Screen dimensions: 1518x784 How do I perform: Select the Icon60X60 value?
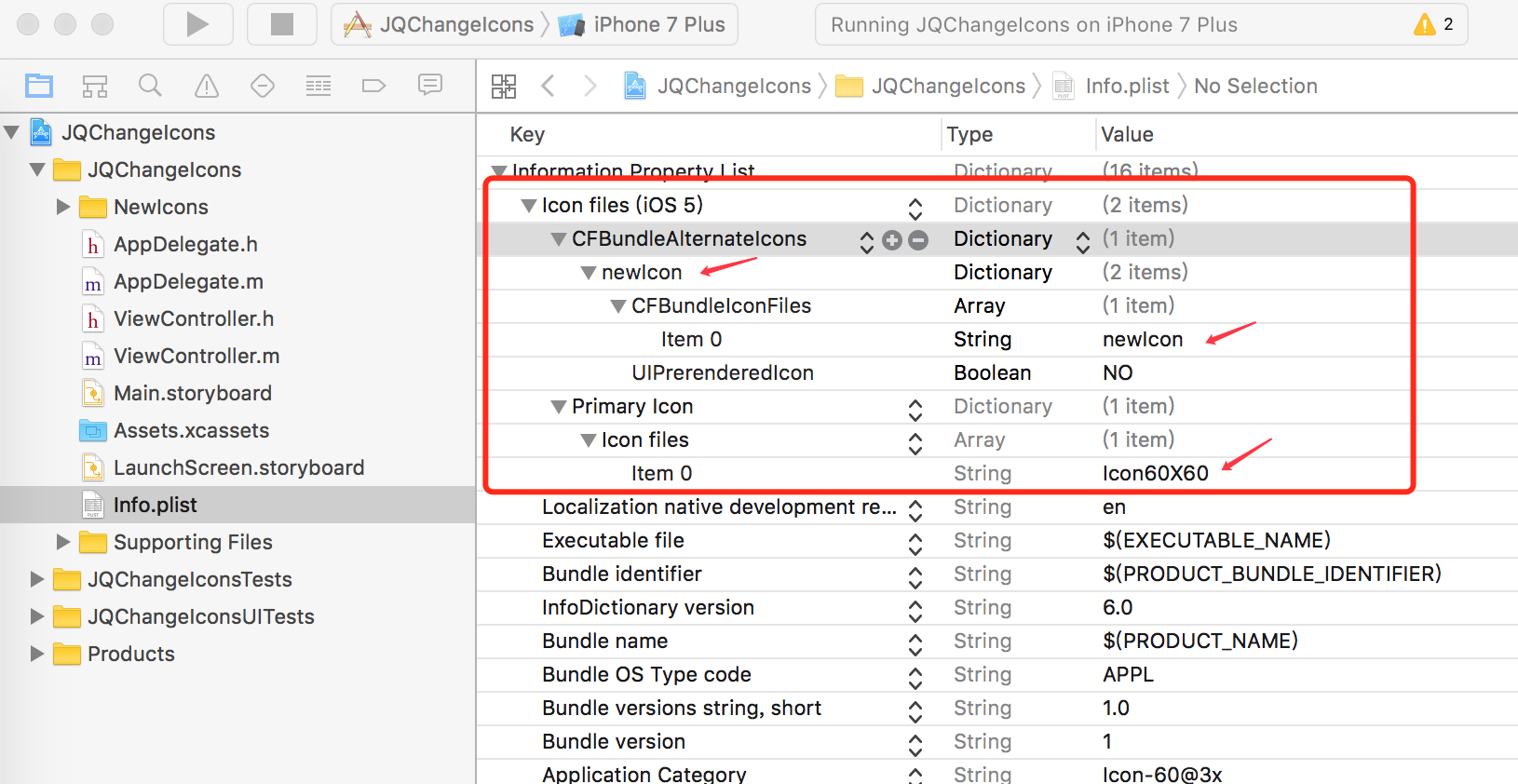tap(1156, 473)
